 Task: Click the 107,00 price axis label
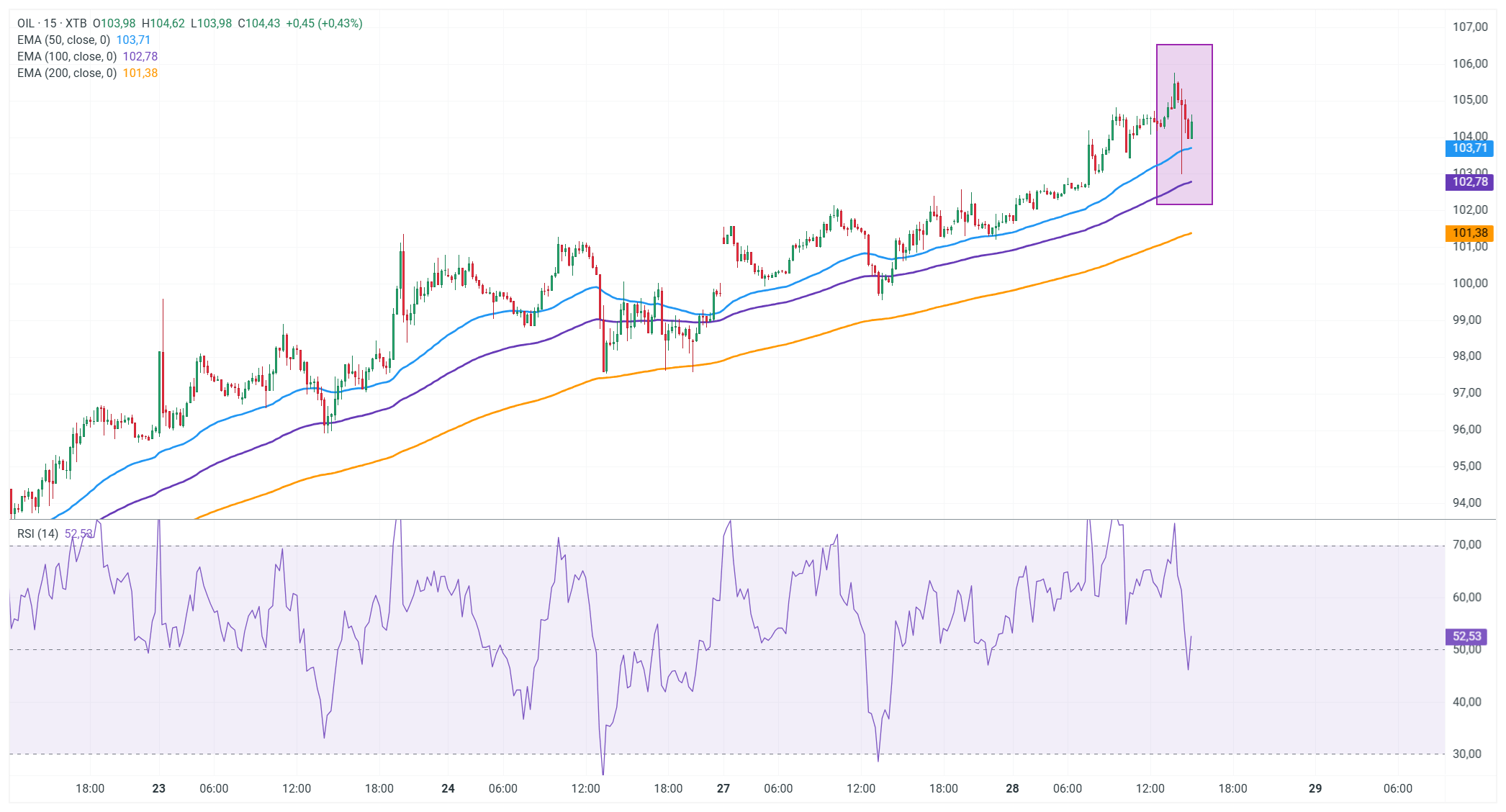(1469, 27)
